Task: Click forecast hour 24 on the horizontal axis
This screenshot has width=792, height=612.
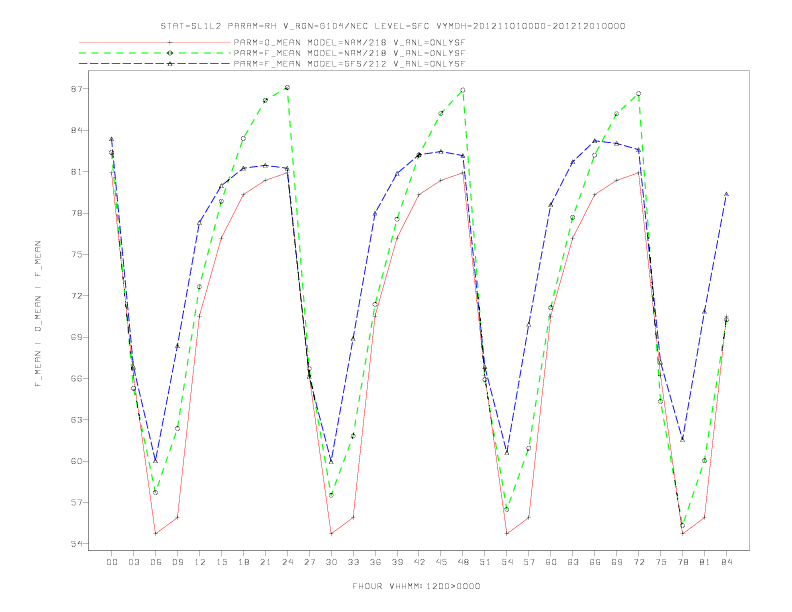Action: (x=287, y=562)
